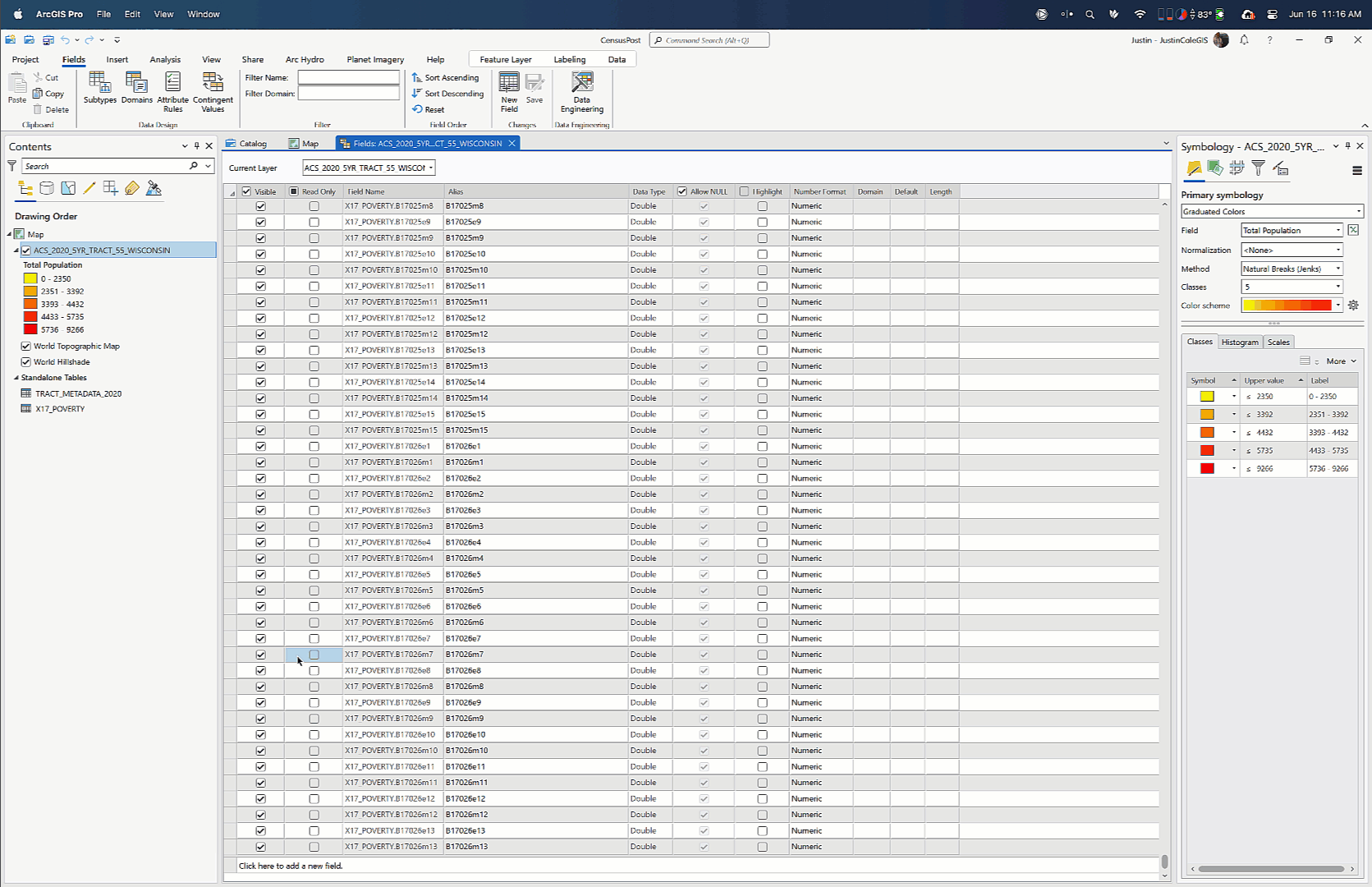Click here to add a new field
The image size is (1372, 887).
tap(291, 866)
